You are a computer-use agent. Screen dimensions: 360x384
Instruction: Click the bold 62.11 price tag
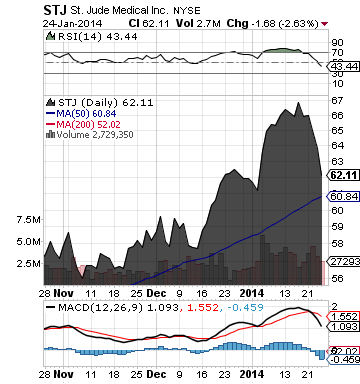[x=344, y=175]
